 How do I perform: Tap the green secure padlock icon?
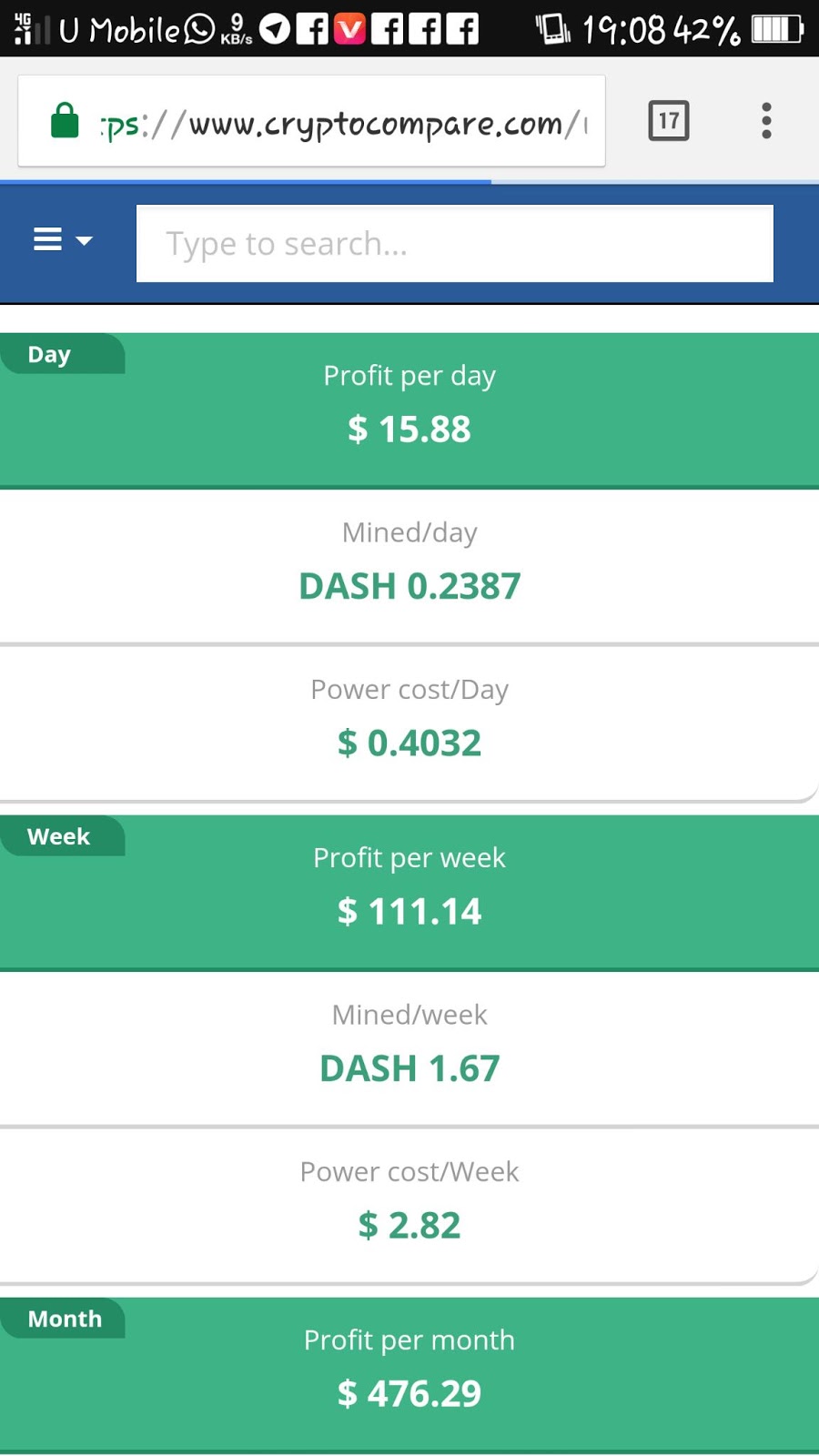coord(65,121)
